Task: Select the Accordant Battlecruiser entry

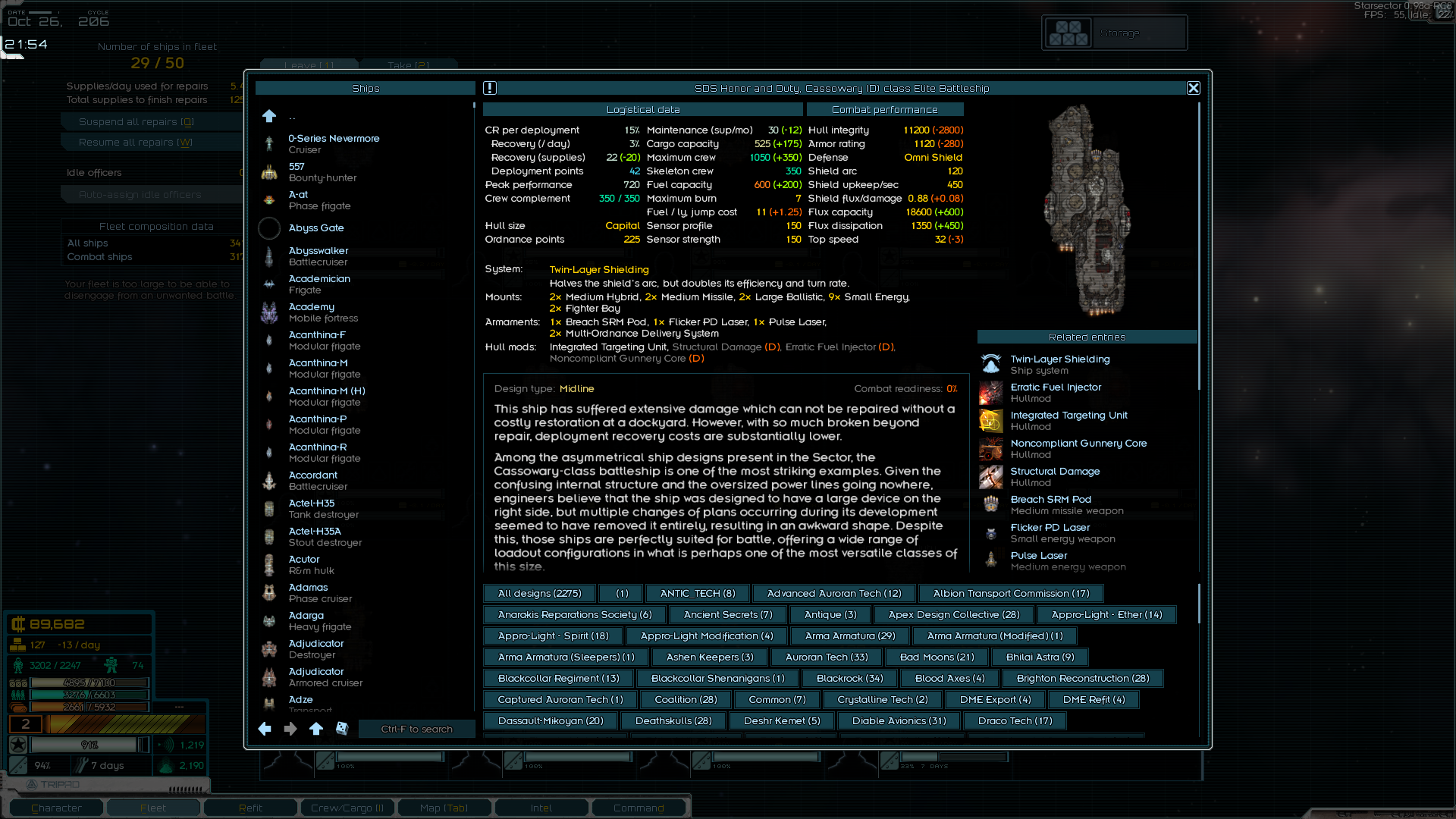Action: pyautogui.click(x=313, y=481)
